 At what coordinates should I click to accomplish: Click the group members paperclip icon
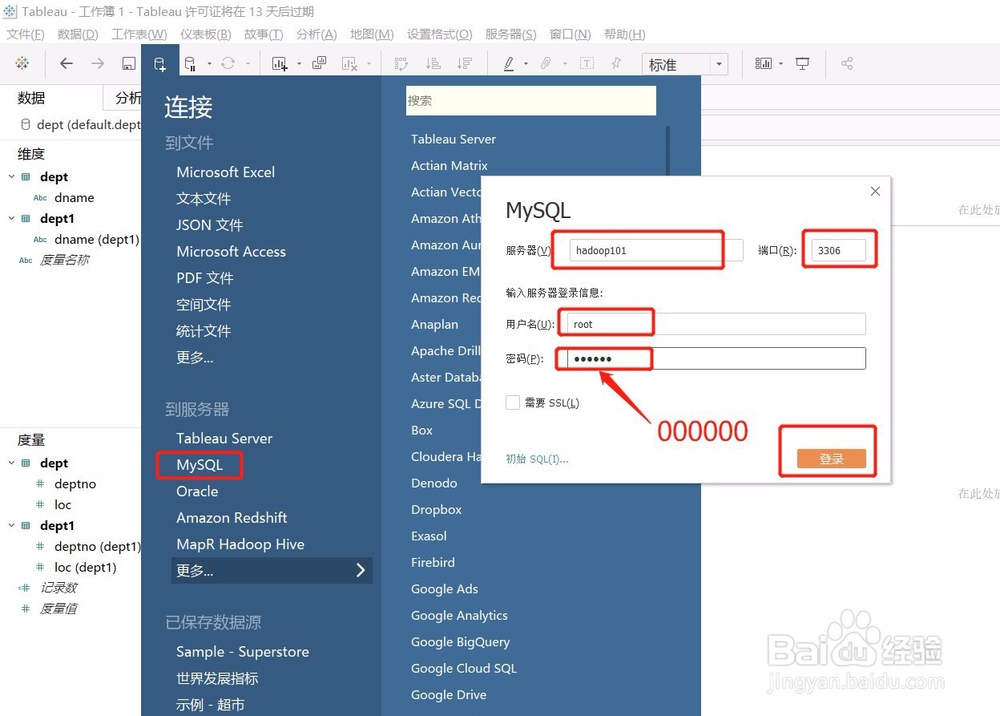[x=546, y=63]
